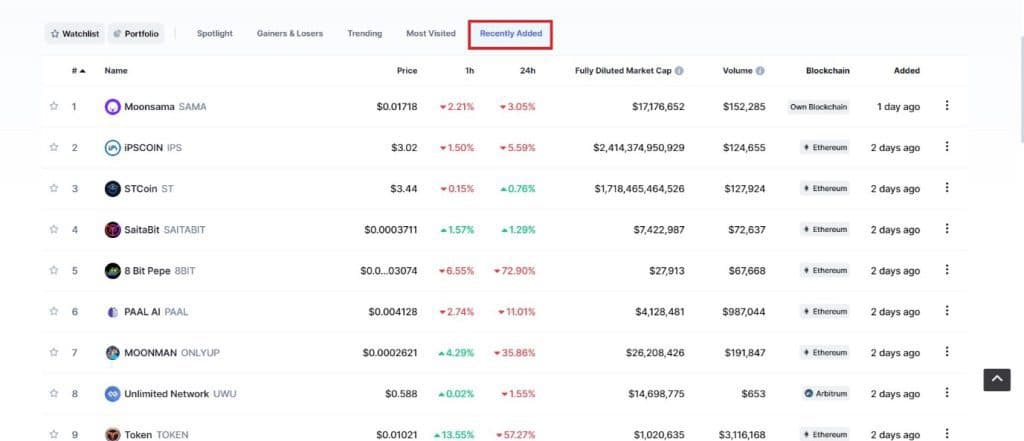Image resolution: width=1024 pixels, height=441 pixels.
Task: Click iPSCOIN market cap $2,414,374,950,929
Action: point(639,148)
